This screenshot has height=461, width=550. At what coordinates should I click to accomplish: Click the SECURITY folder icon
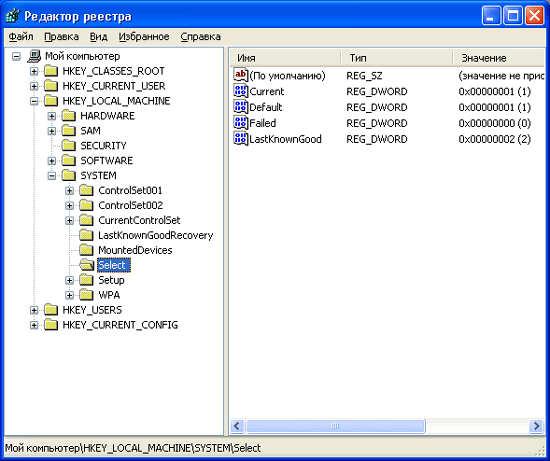69,146
